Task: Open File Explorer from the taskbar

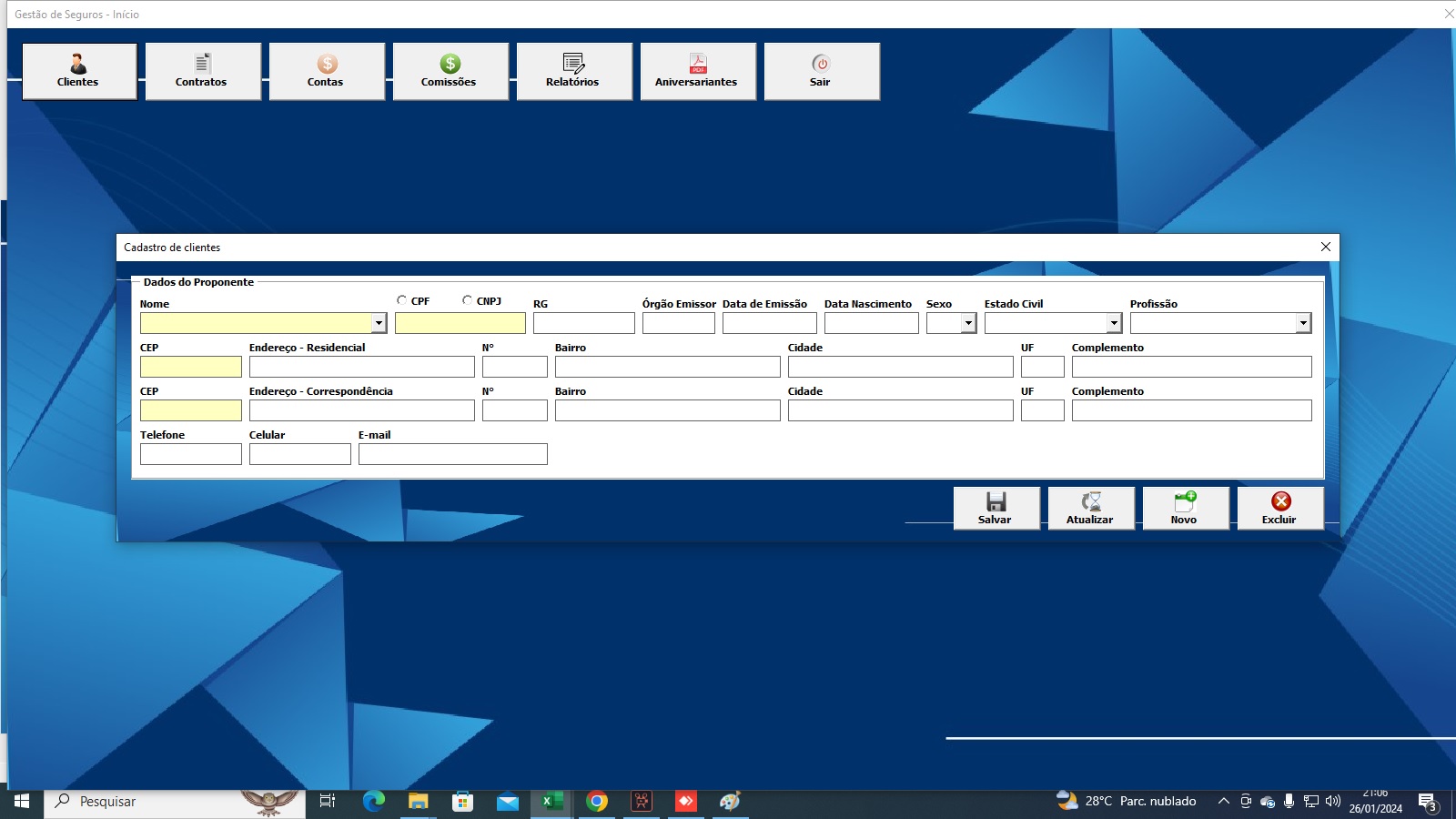Action: click(x=418, y=802)
